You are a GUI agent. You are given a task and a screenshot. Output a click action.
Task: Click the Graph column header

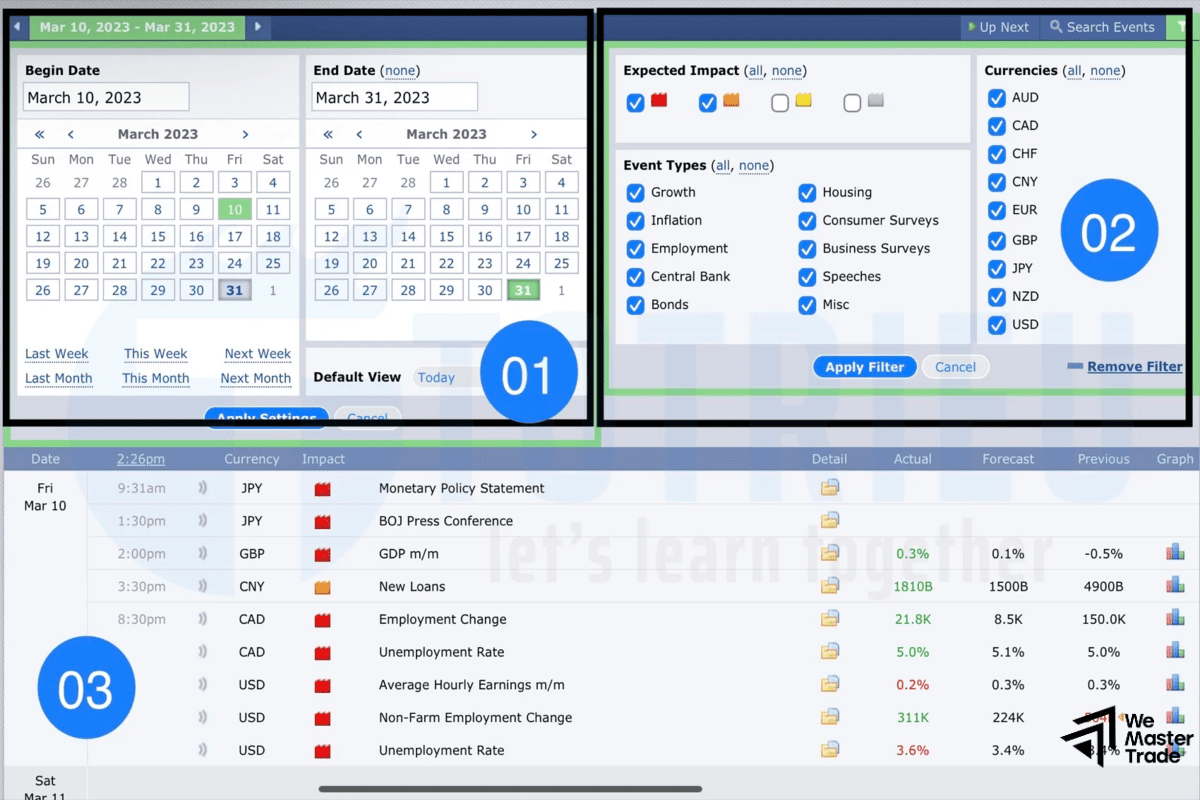[1174, 458]
